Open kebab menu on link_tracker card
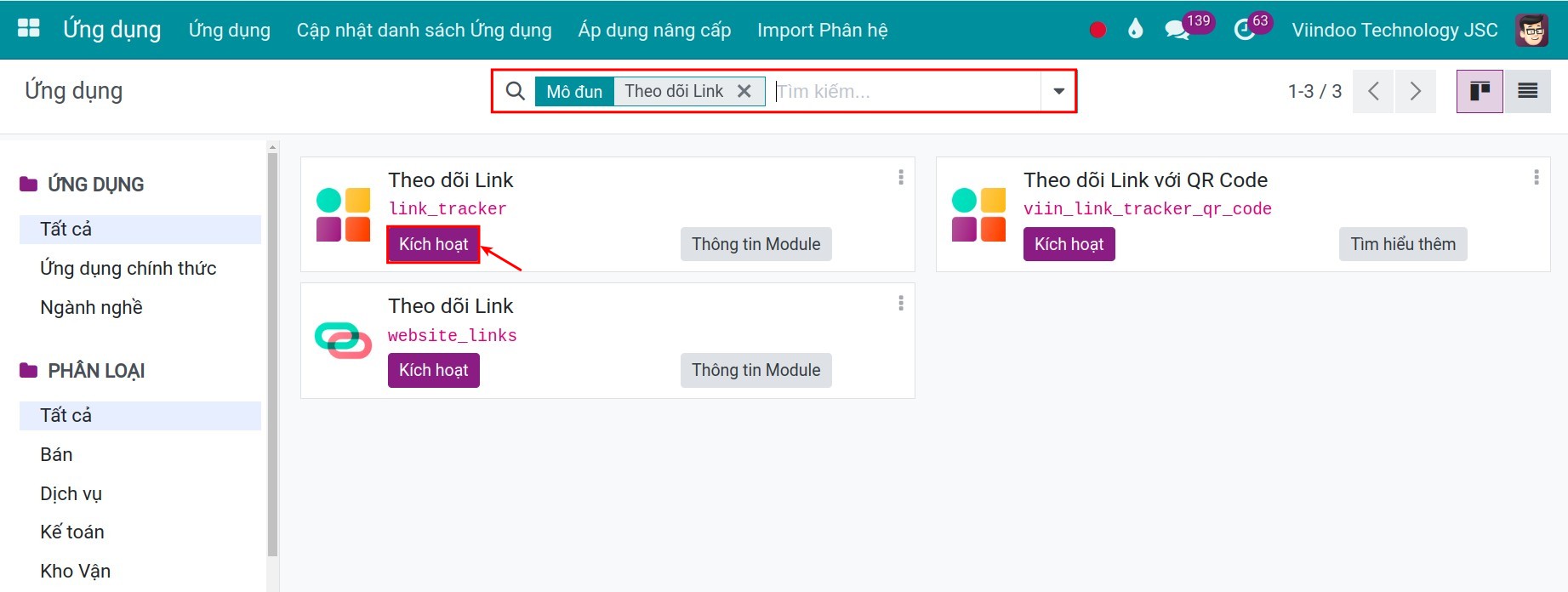The width and height of the screenshot is (1568, 592). click(x=901, y=177)
